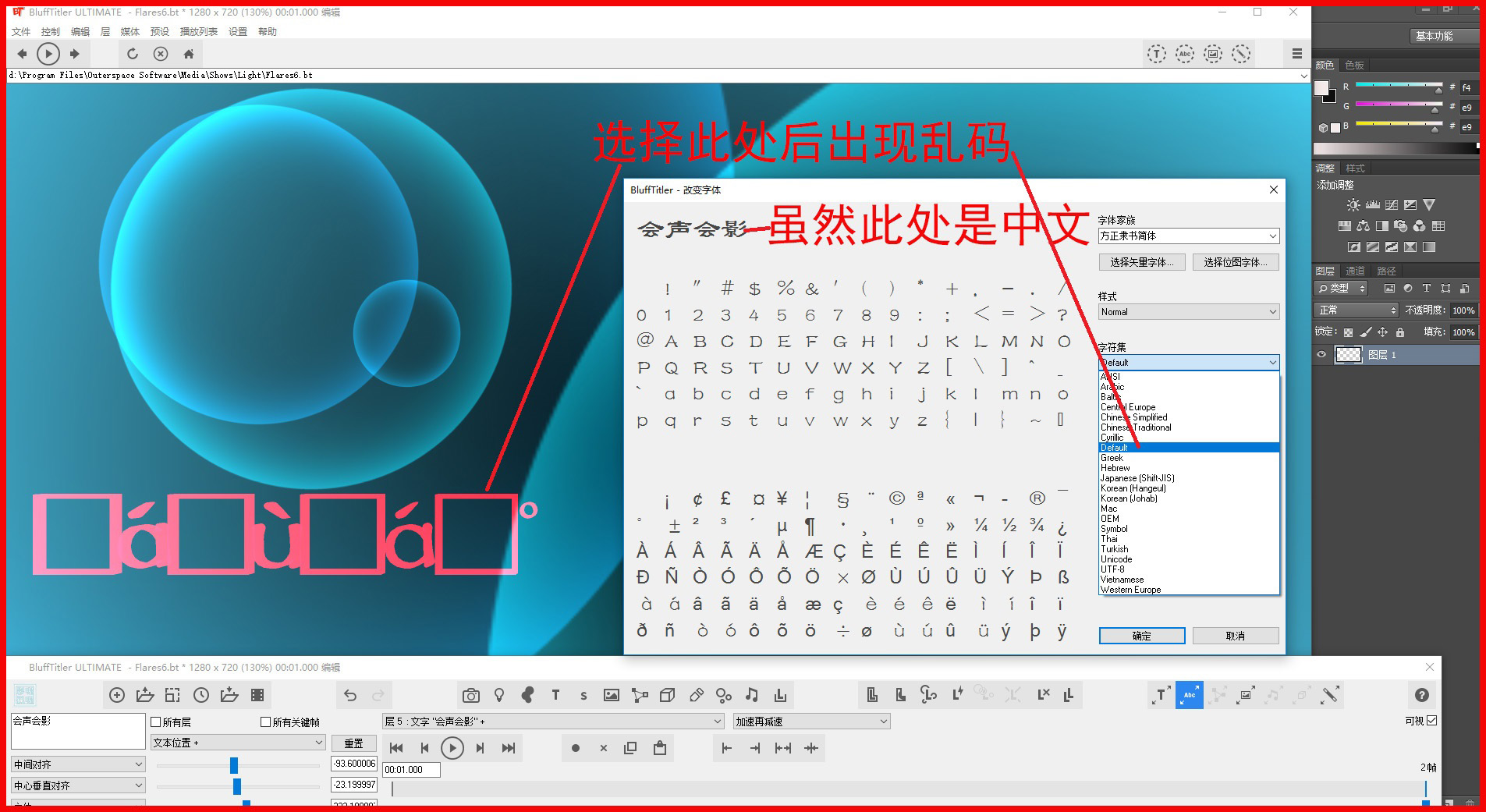Open the export as video filmstrip icon
Viewport: 1486px width, 812px height.
point(257,695)
